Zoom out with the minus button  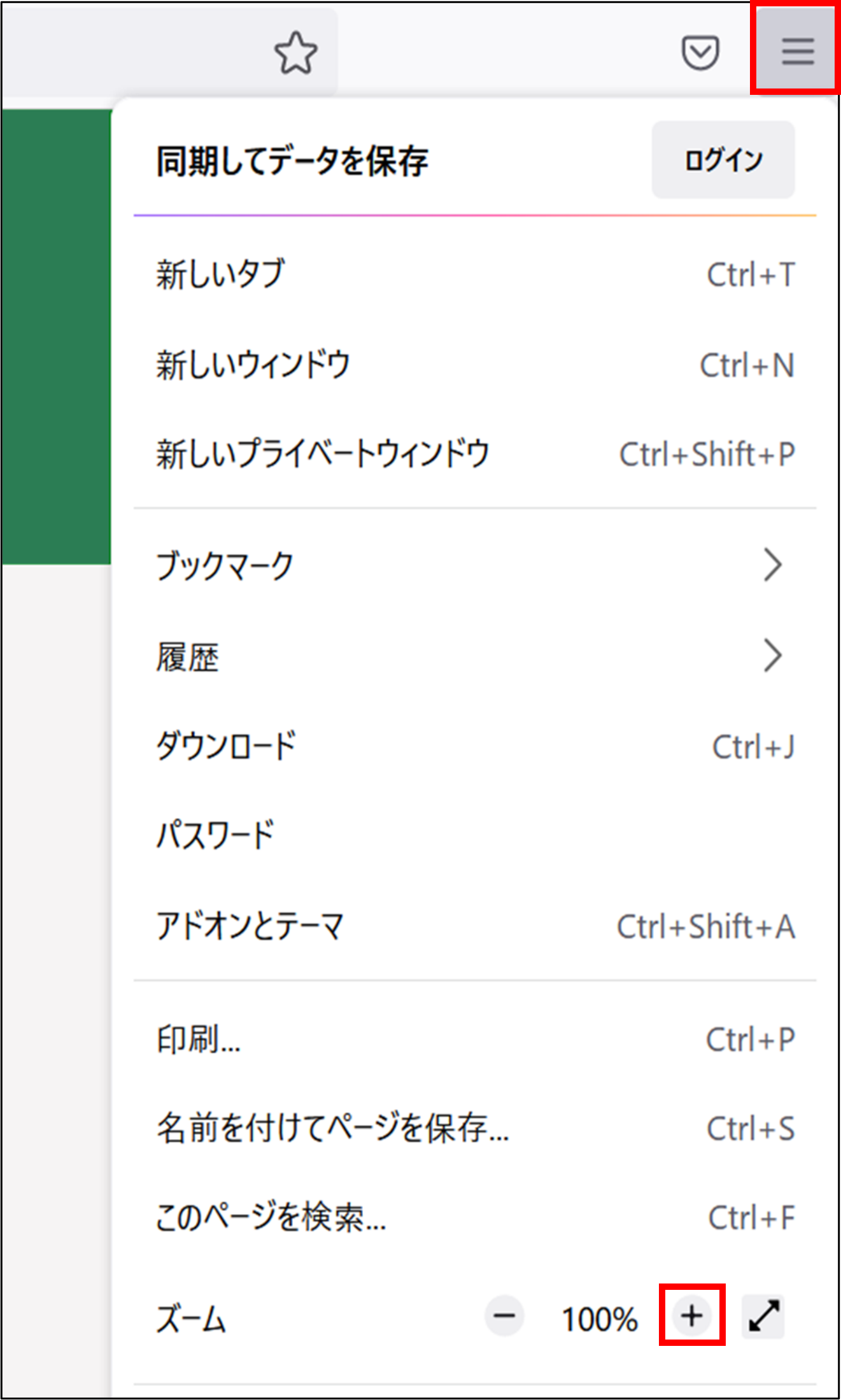click(x=504, y=1315)
